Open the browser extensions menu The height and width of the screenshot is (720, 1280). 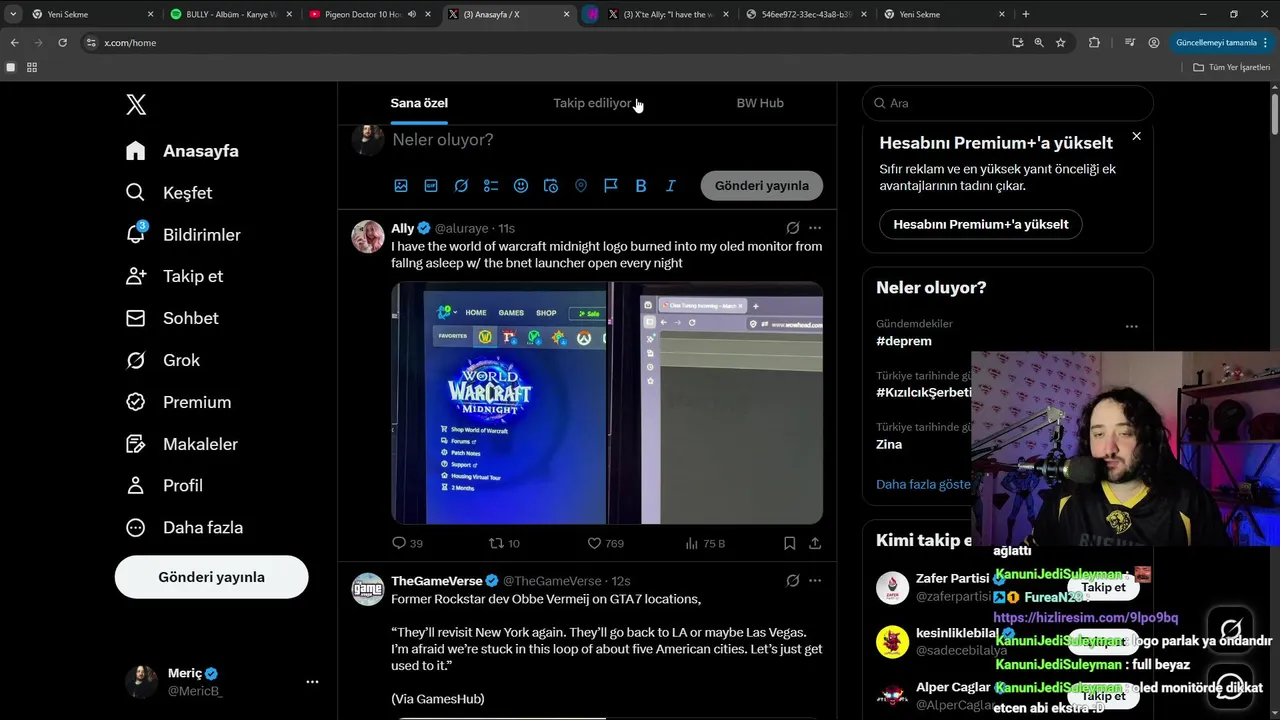[x=1094, y=43]
